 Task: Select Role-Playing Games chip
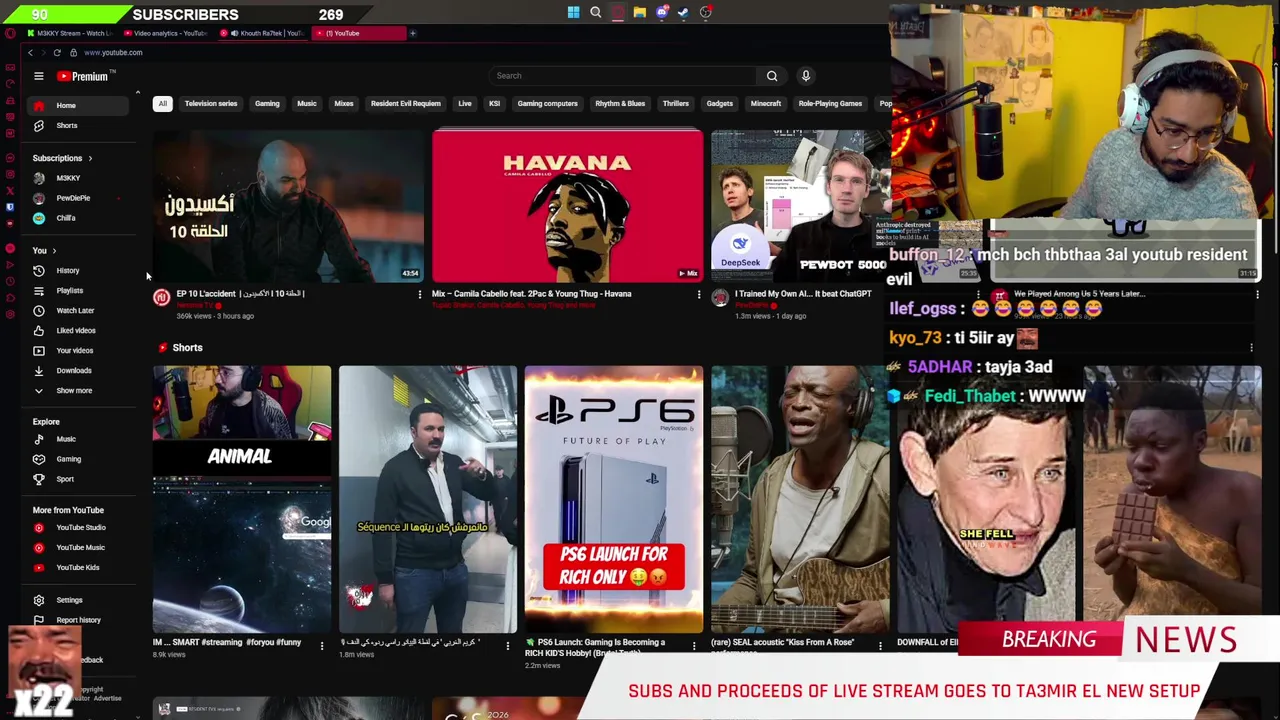(830, 104)
